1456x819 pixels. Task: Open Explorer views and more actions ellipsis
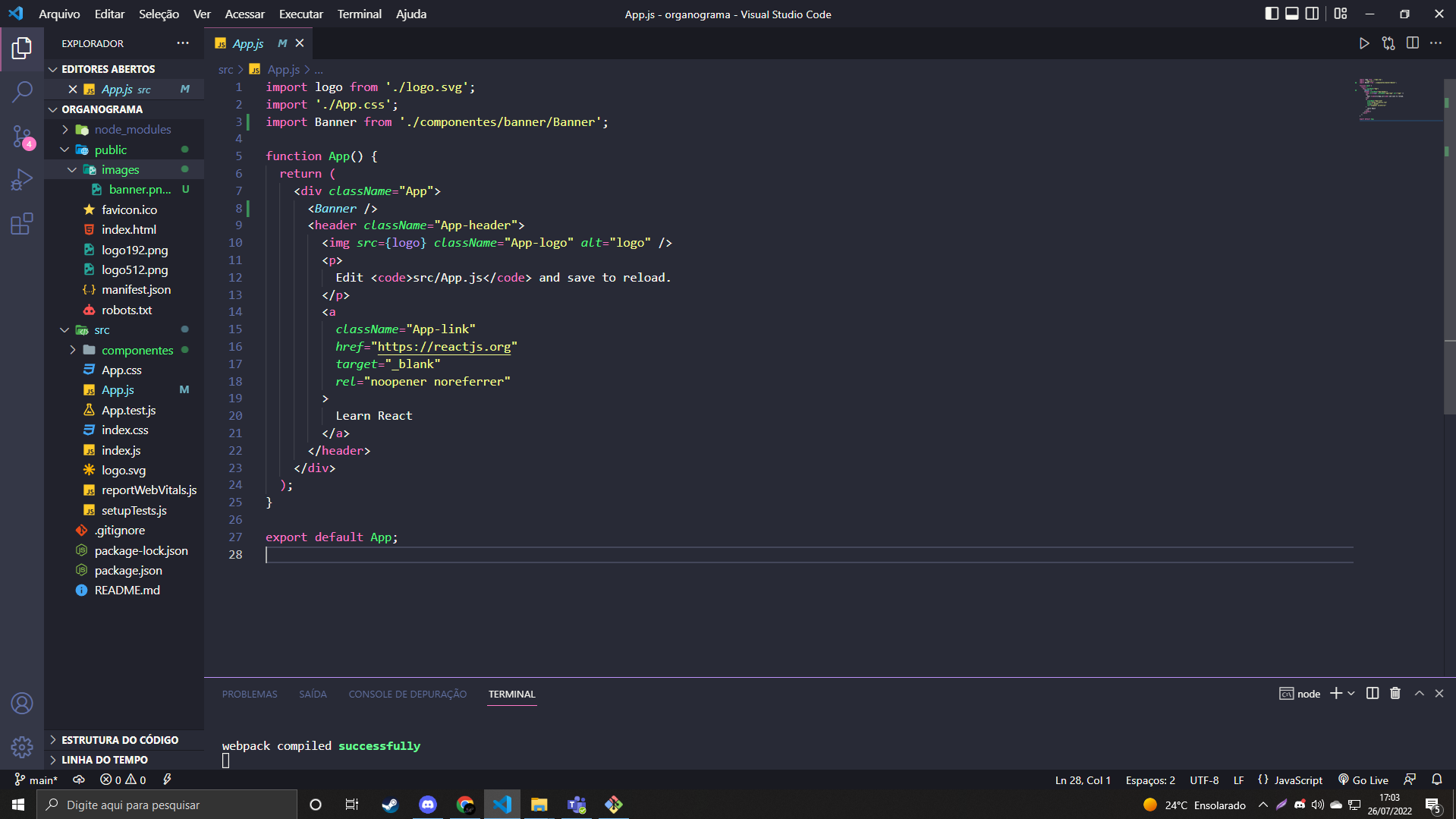click(183, 43)
